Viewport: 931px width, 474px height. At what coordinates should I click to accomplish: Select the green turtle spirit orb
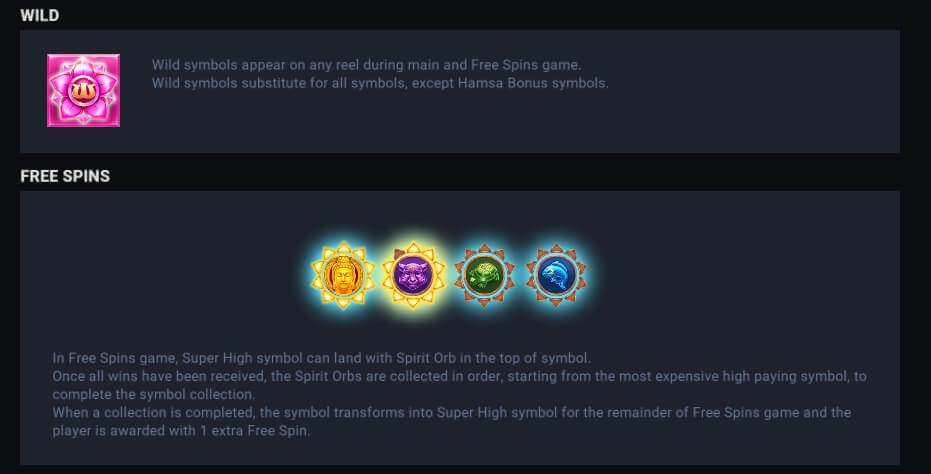pos(484,275)
